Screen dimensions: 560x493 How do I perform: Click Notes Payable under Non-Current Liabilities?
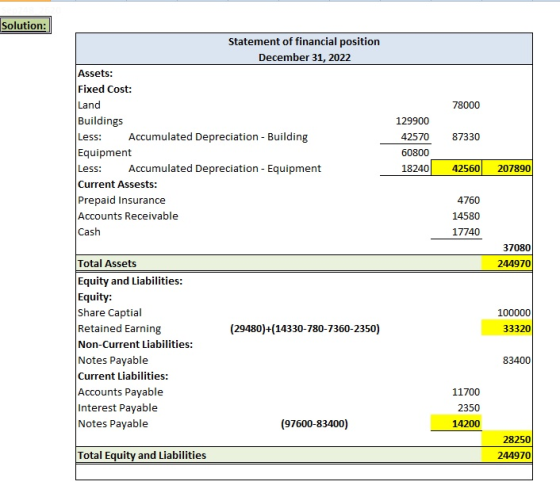click(113, 360)
